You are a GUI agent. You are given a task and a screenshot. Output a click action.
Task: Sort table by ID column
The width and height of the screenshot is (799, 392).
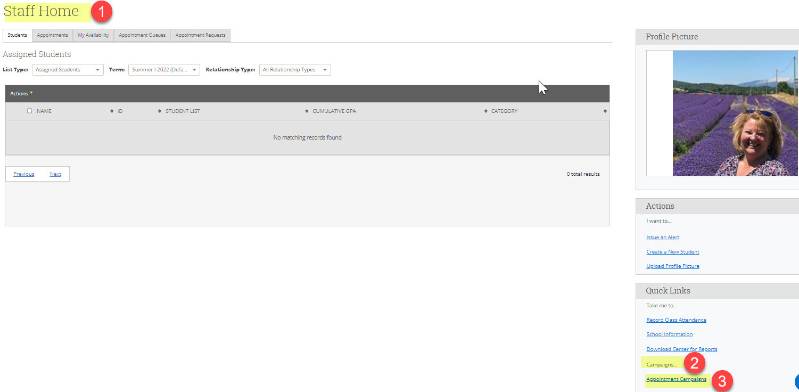point(120,111)
